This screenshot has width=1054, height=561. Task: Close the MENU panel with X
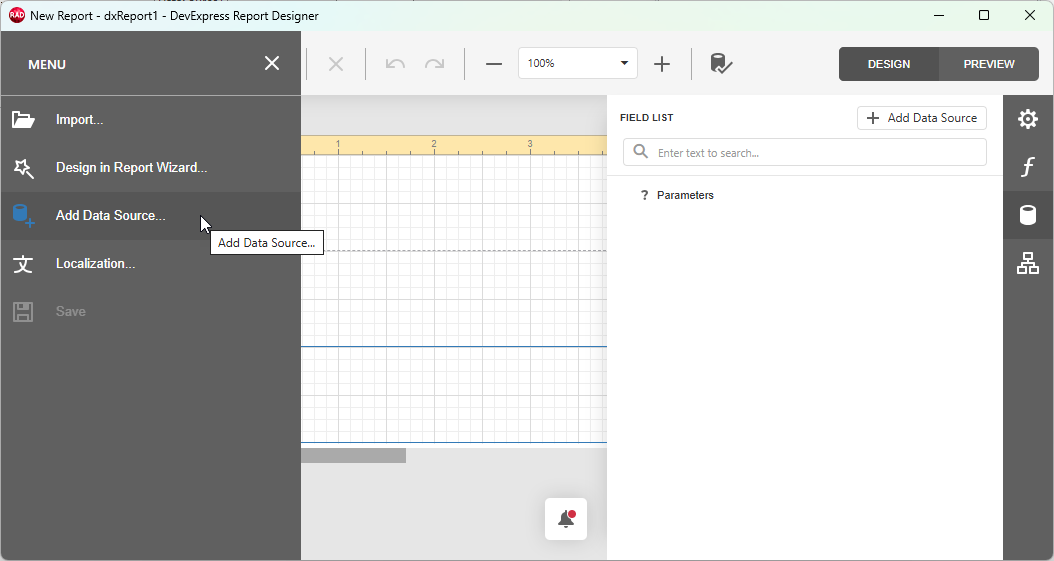click(272, 64)
